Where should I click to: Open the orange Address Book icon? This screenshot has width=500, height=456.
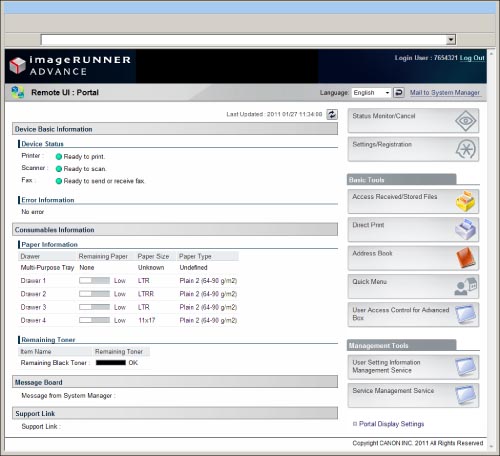coord(466,257)
